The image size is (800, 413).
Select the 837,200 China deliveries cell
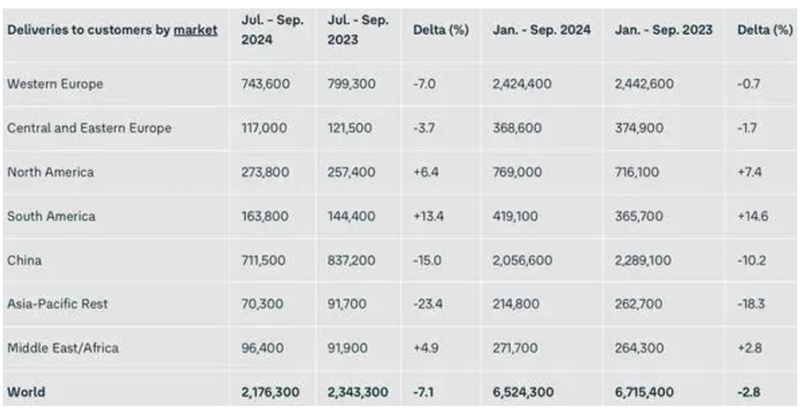(352, 260)
